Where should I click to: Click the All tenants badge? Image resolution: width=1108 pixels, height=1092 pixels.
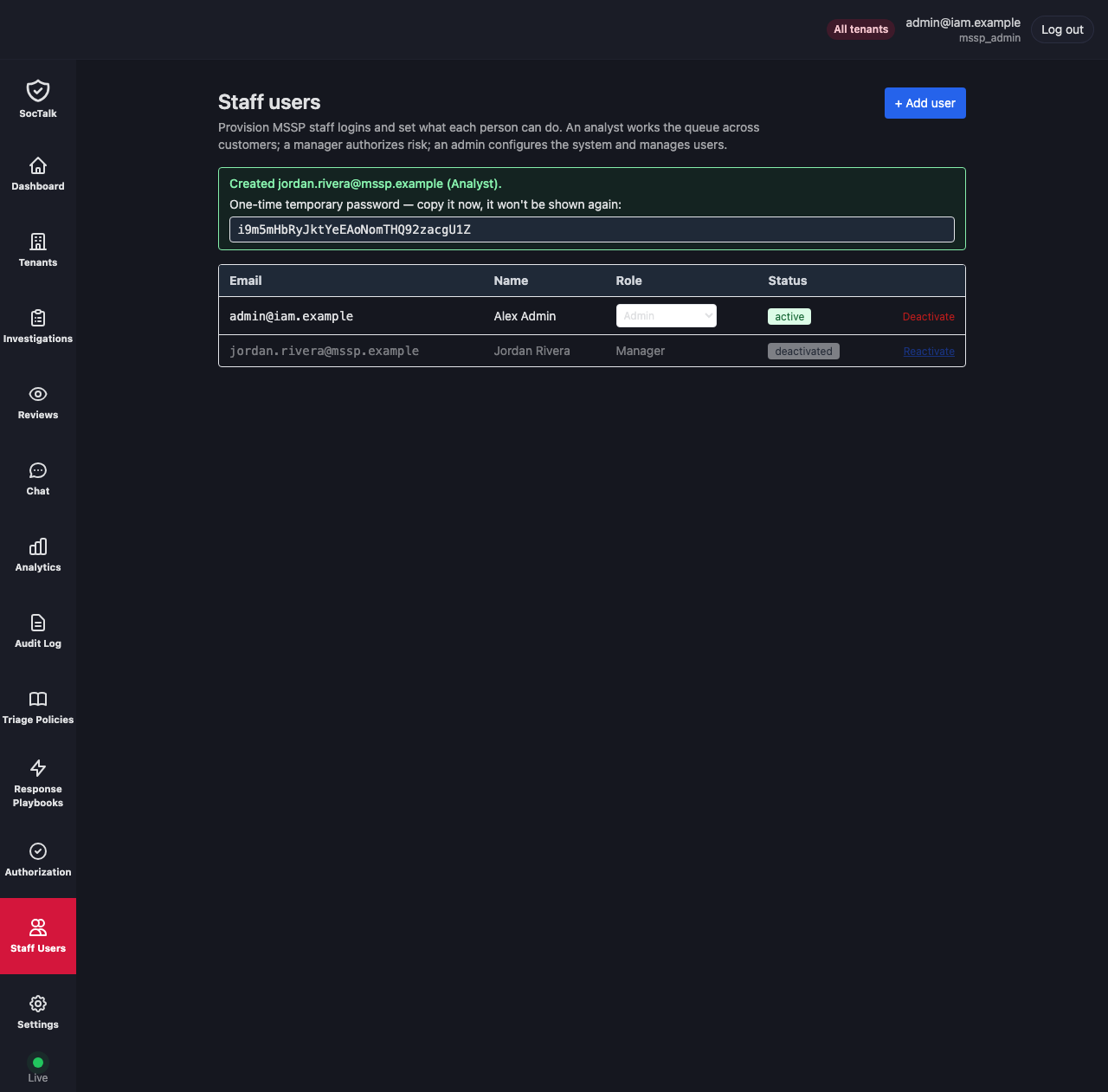coord(860,29)
